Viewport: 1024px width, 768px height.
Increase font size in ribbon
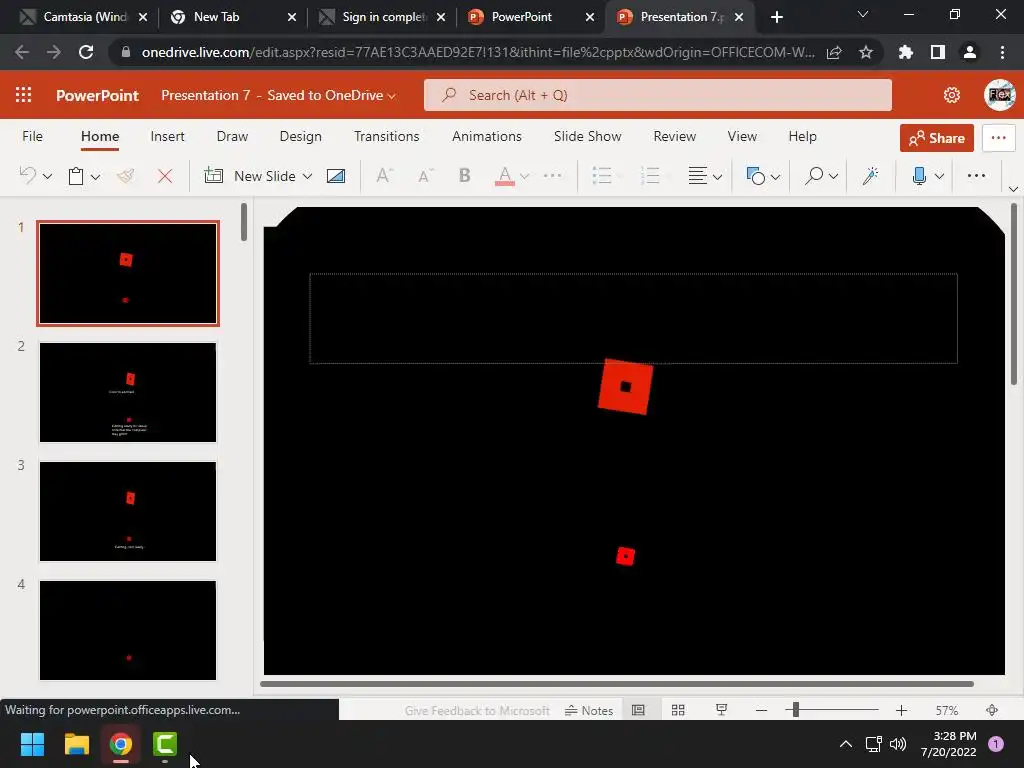pos(385,176)
